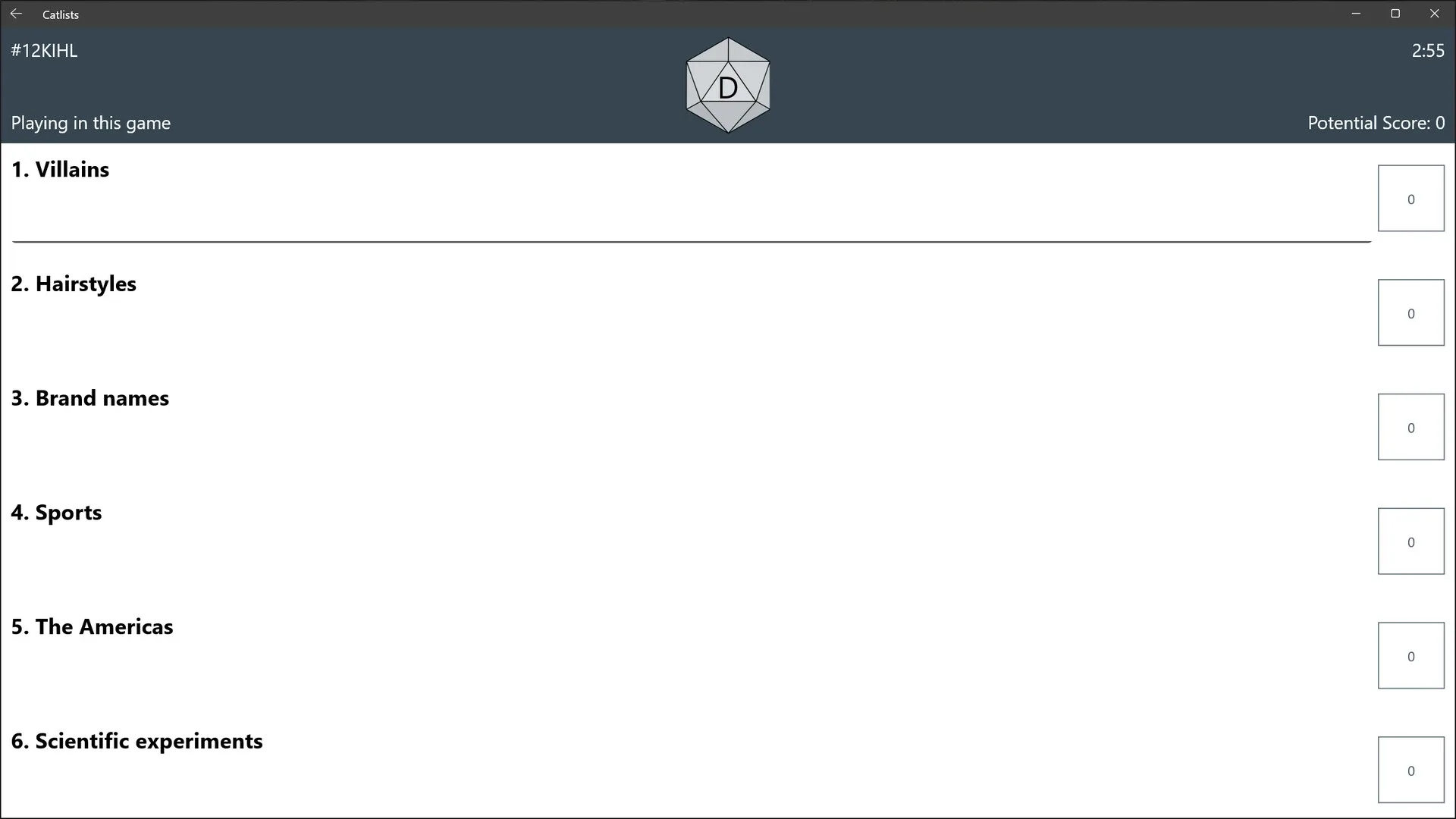Screen dimensions: 1456x819
Task: Click the score box for Hairstyles
Action: pos(1410,312)
